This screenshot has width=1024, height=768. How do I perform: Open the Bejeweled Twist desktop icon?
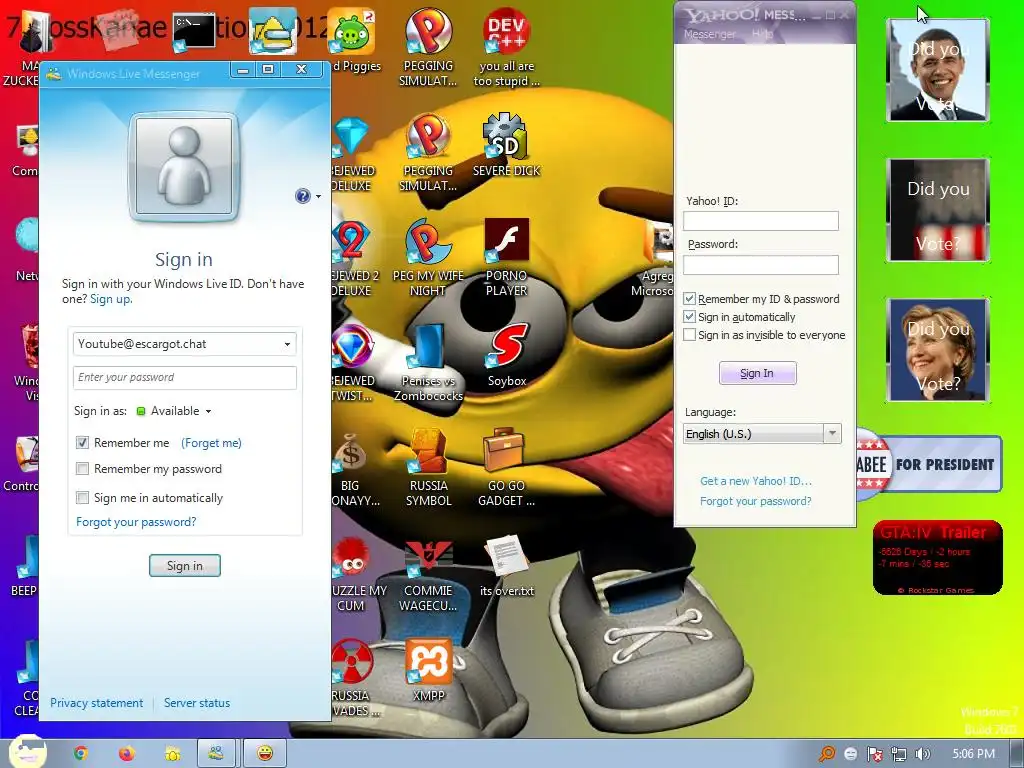pos(351,347)
